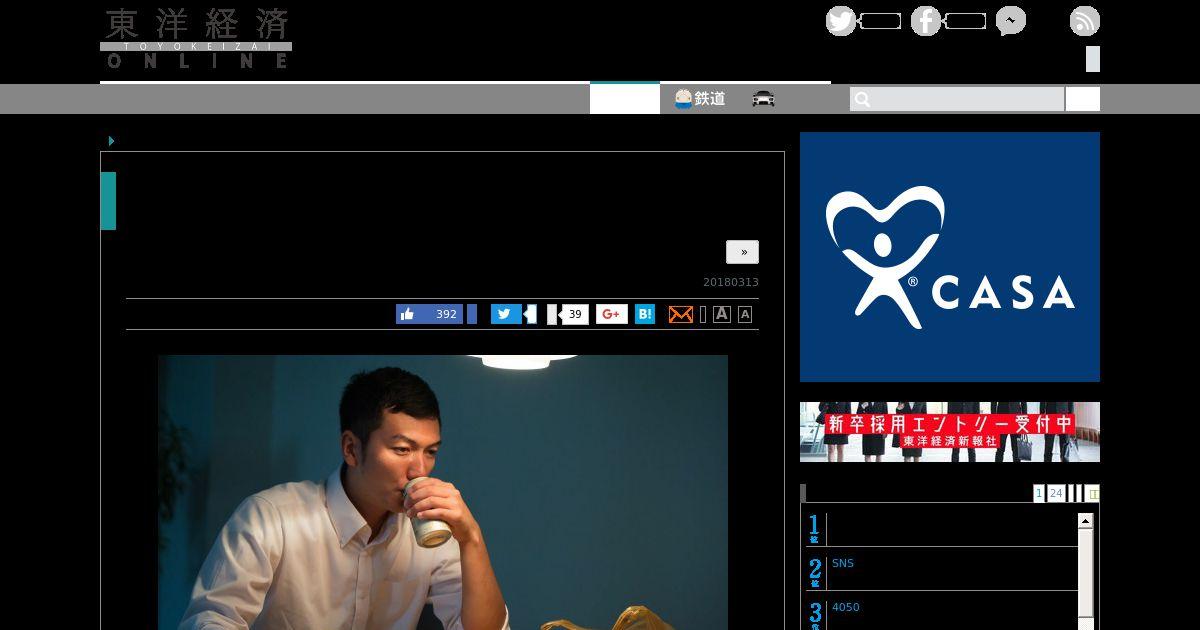Bookmark article with Hatena B! icon
The height and width of the screenshot is (630, 1200).
[x=645, y=314]
